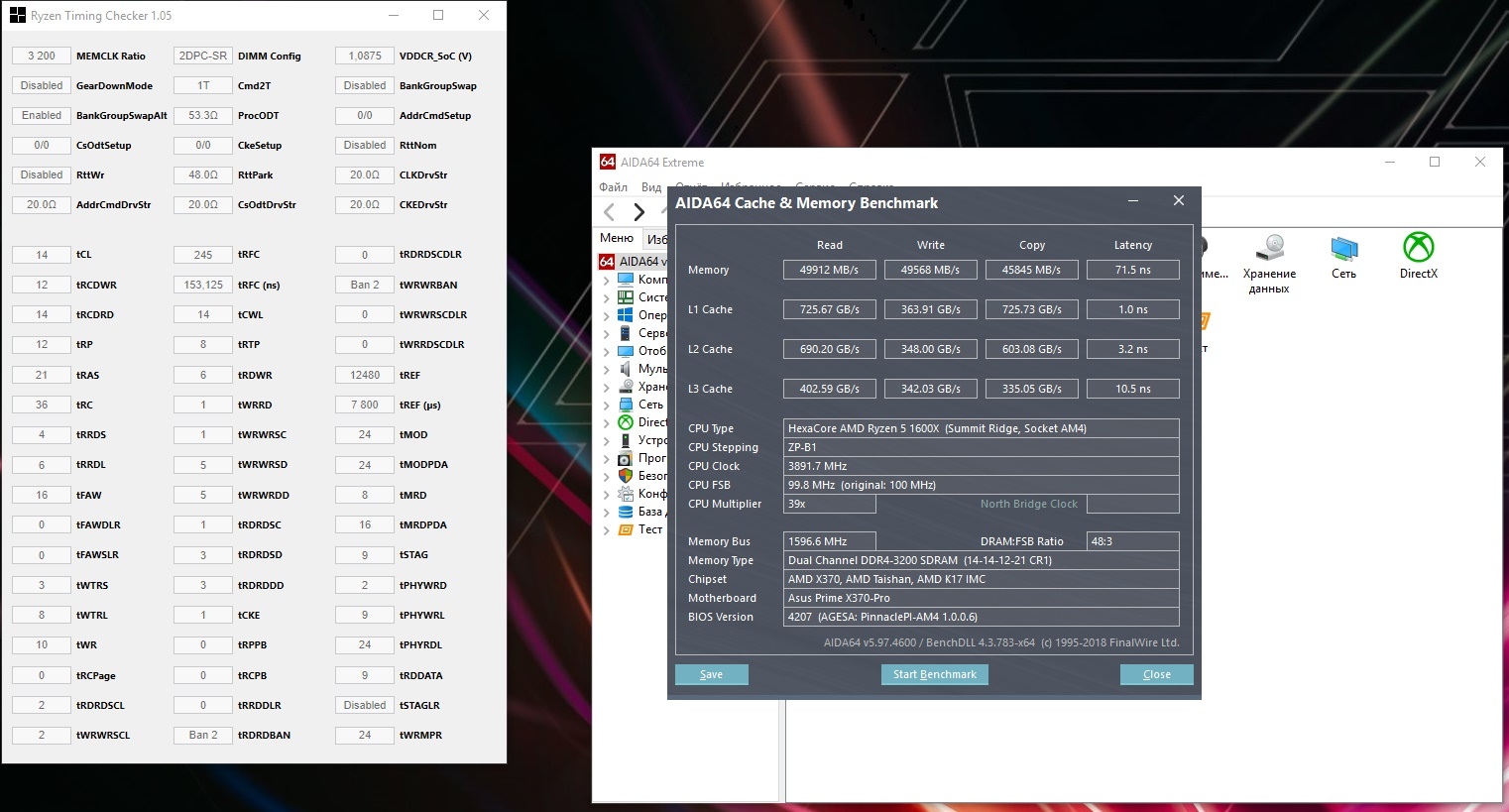Expand the Компьютер tree node

pos(607,281)
